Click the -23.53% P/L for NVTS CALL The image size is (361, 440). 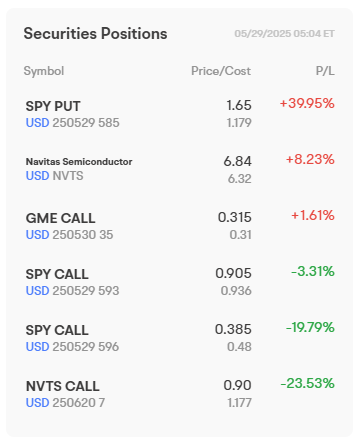[307, 383]
